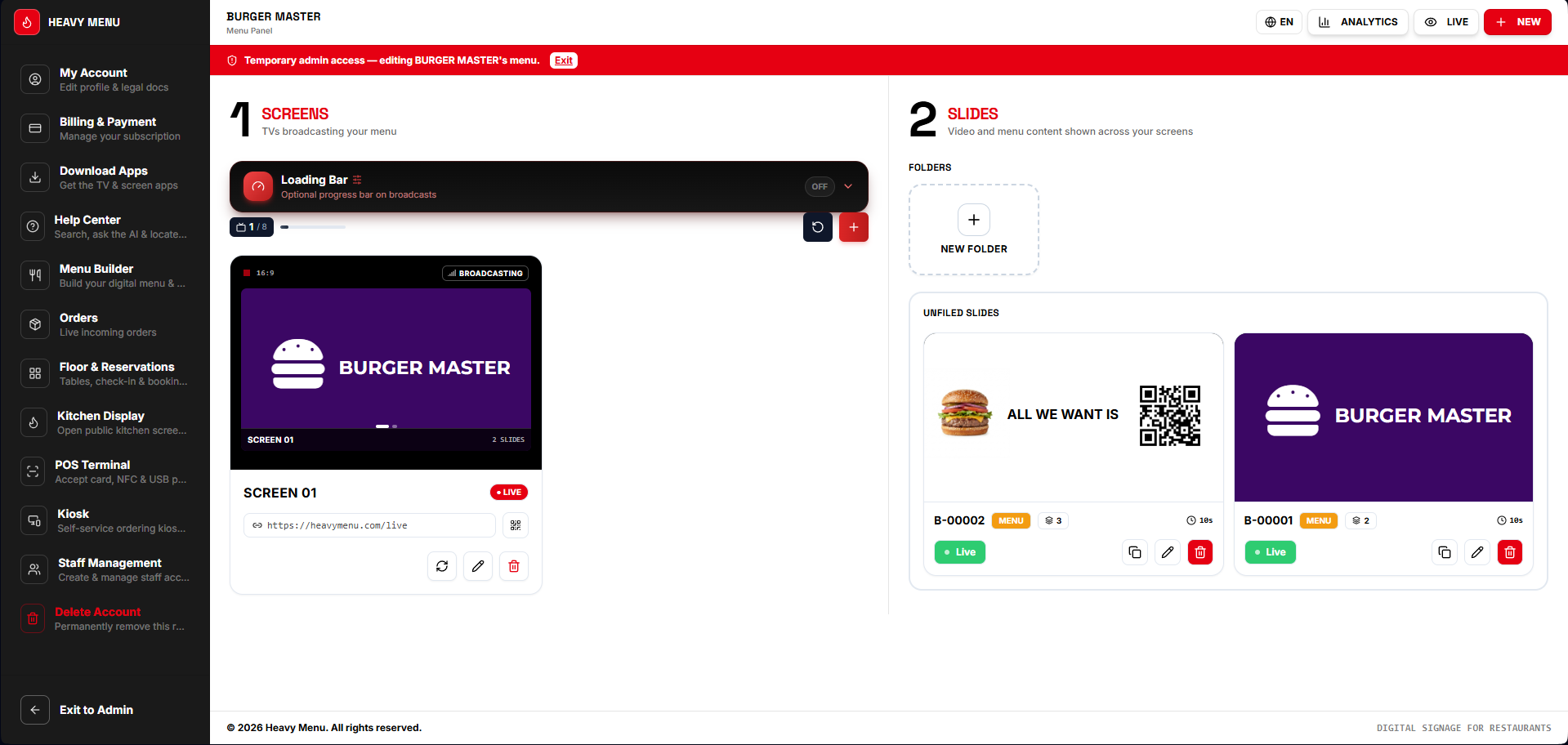Edit slide B-00002 with pencil icon
The height and width of the screenshot is (745, 1568).
click(x=1168, y=552)
